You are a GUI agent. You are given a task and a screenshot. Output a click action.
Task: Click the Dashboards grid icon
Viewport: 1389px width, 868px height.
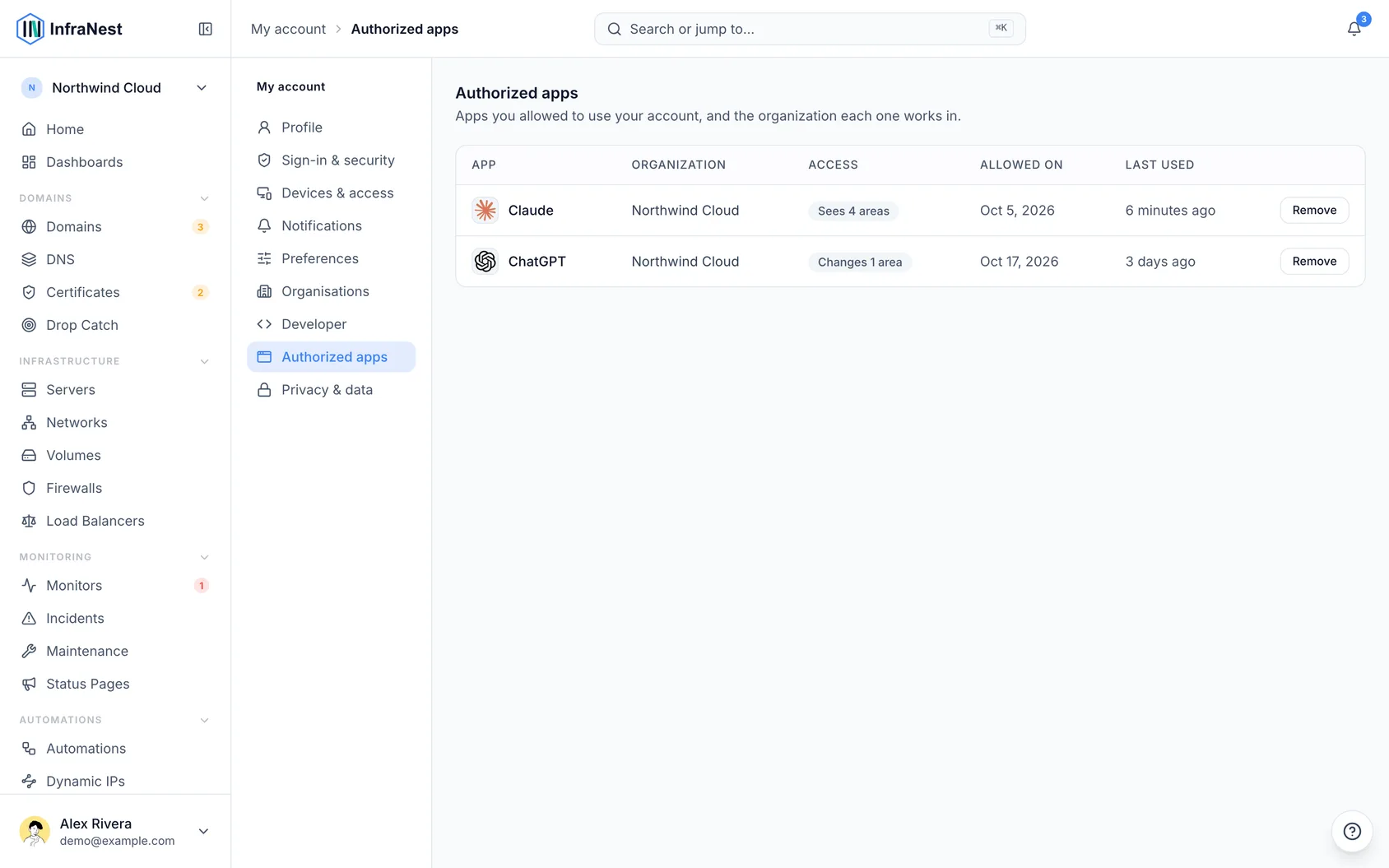29,162
